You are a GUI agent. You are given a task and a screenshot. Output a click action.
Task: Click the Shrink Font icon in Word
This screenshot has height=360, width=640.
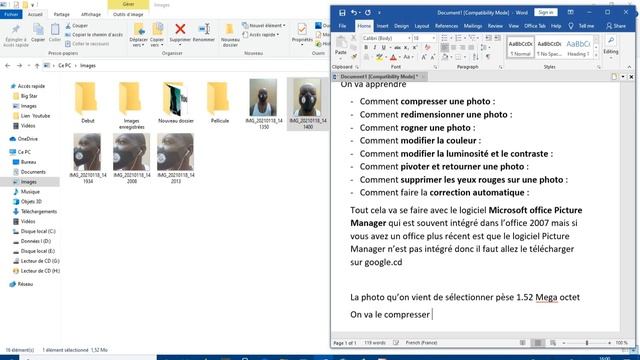point(432,57)
